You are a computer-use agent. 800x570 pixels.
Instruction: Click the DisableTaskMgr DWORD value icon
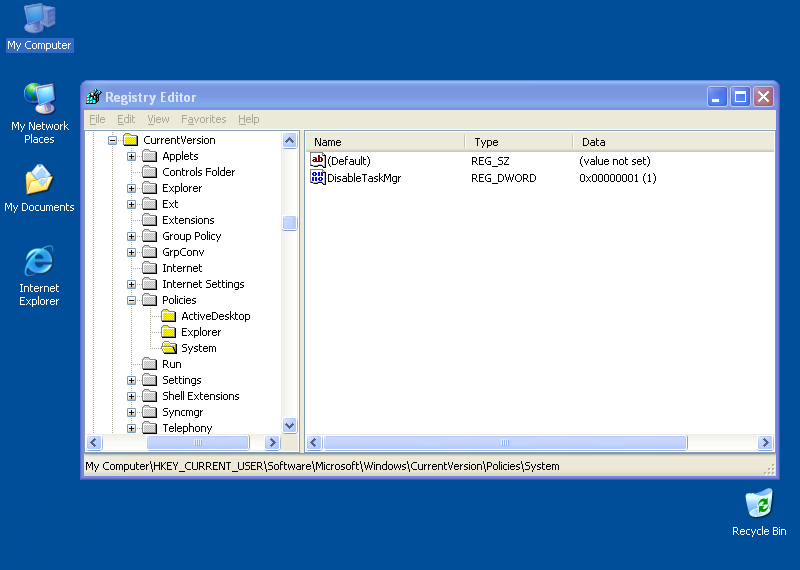(x=318, y=178)
